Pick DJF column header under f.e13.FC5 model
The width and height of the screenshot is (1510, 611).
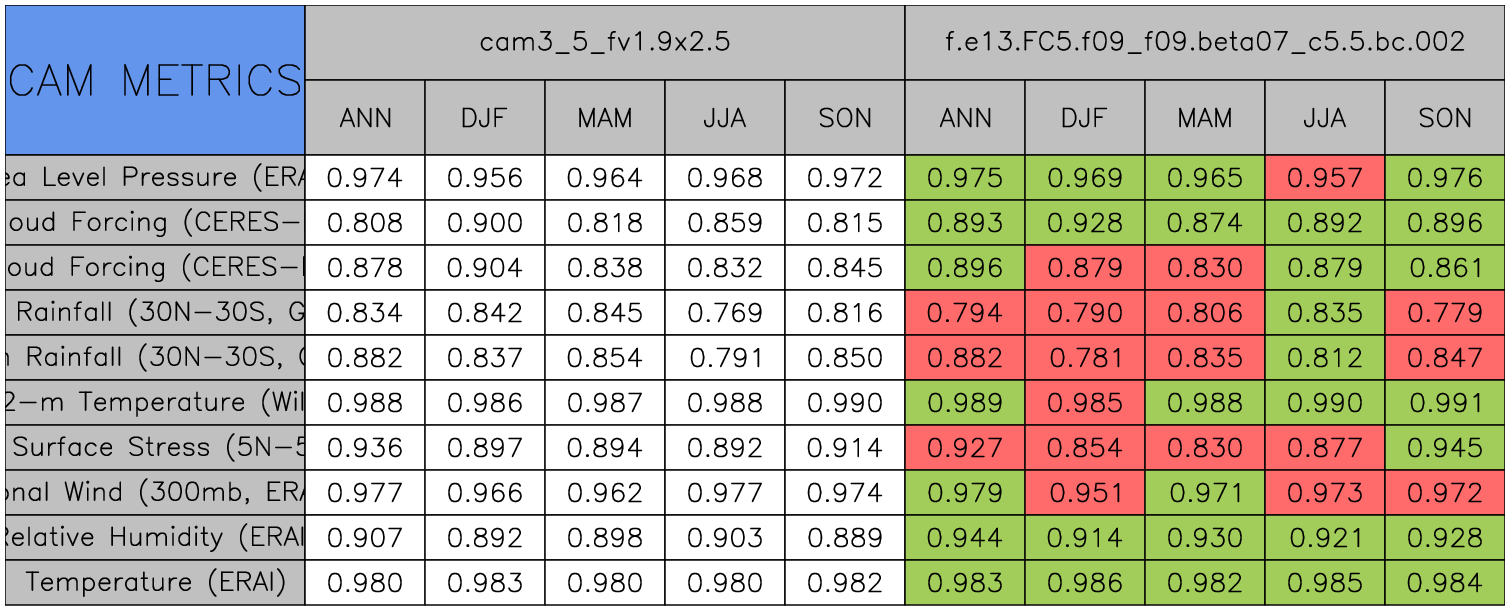click(1085, 118)
